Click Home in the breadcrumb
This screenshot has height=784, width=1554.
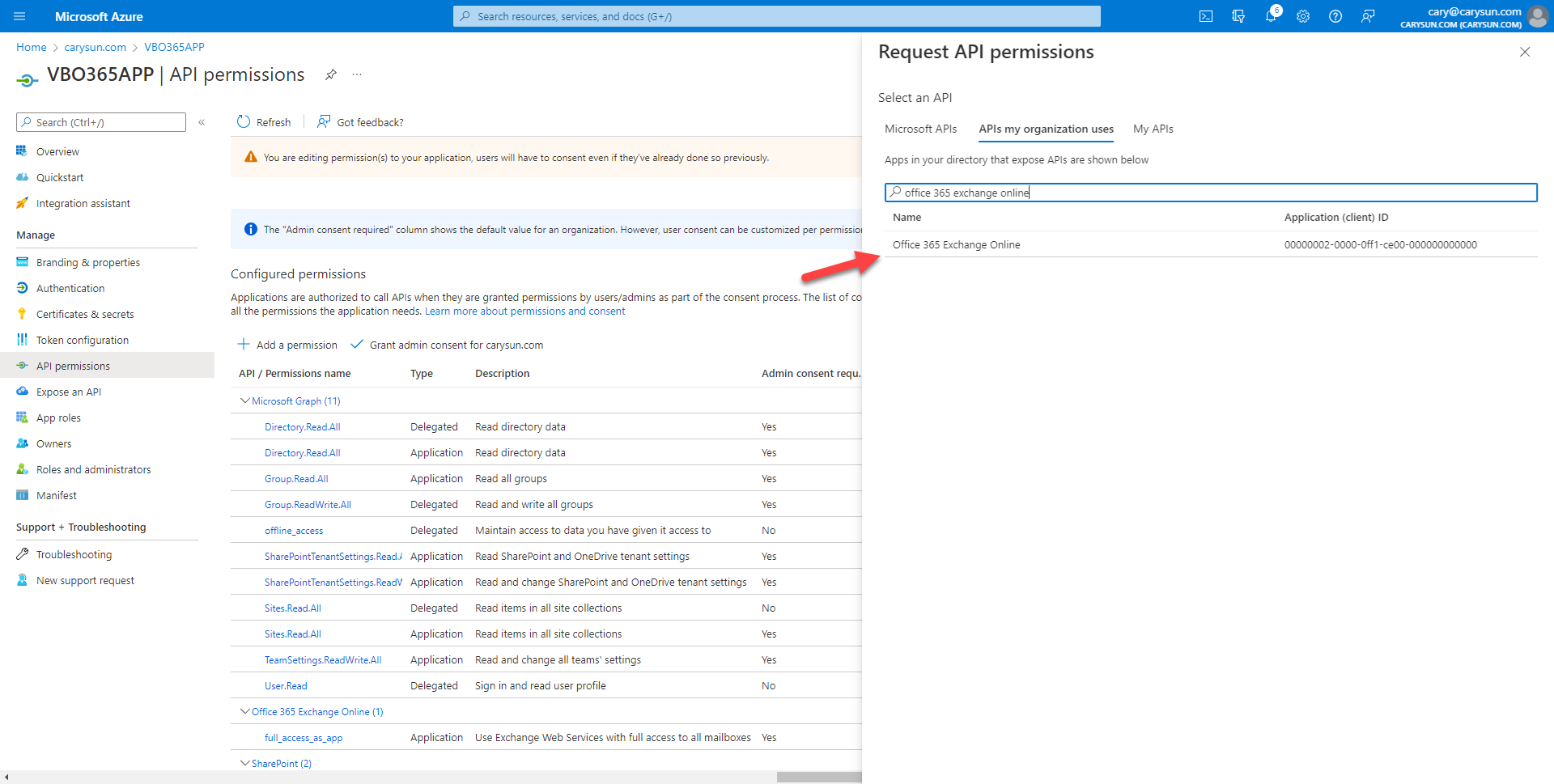[x=32, y=47]
